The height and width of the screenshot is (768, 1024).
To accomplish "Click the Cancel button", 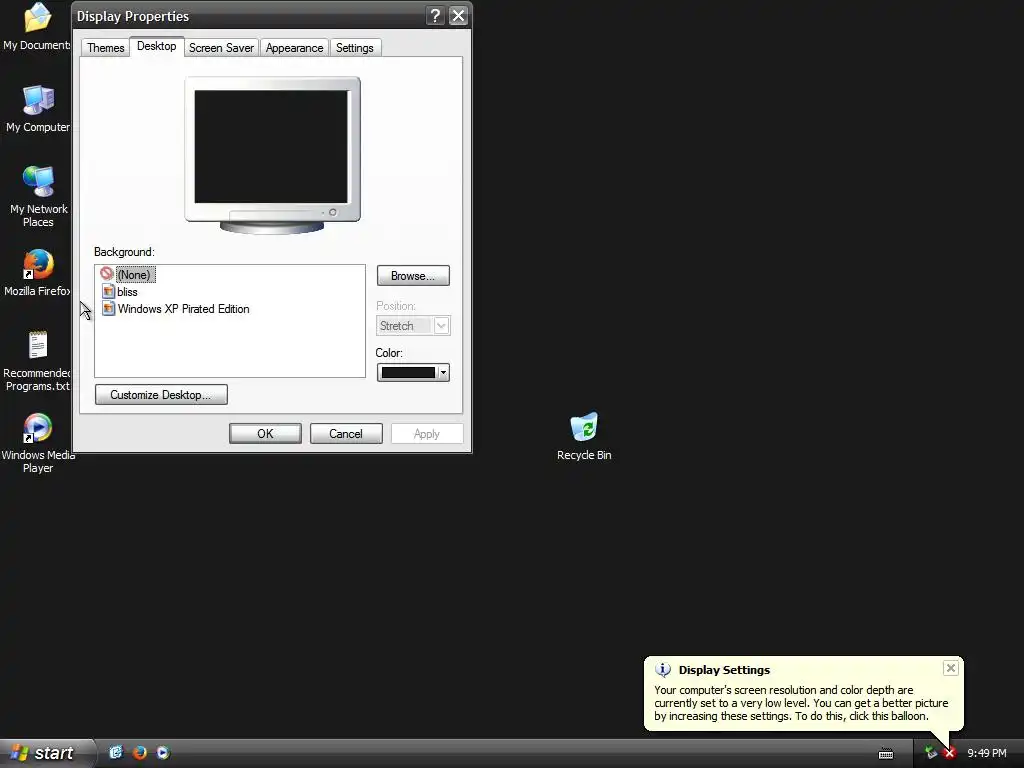I will click(346, 434).
